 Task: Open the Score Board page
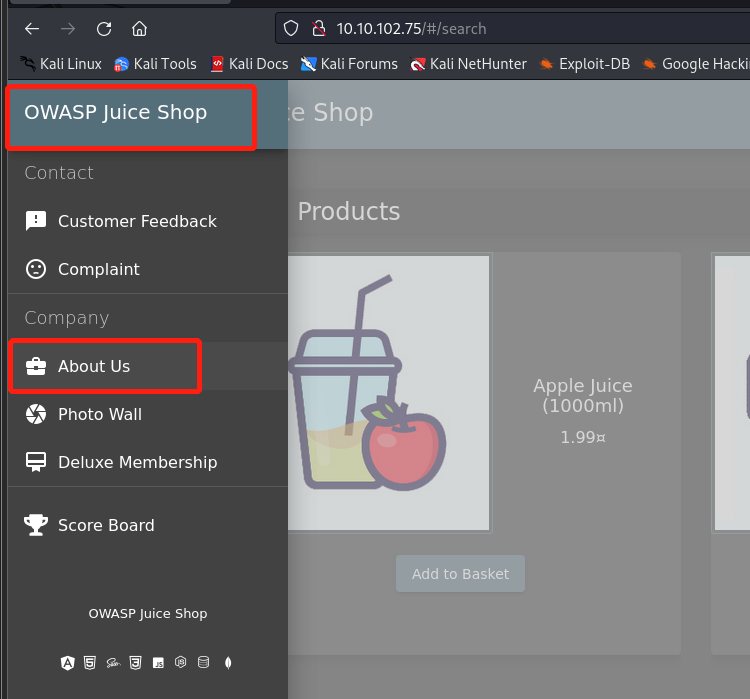[106, 525]
